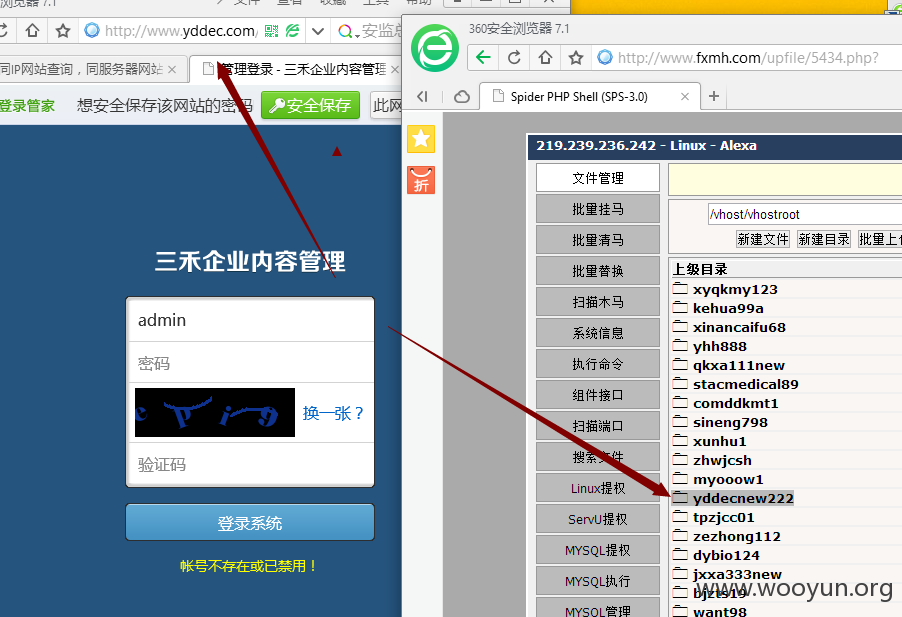Open comddkmt1 folder

coord(736,403)
